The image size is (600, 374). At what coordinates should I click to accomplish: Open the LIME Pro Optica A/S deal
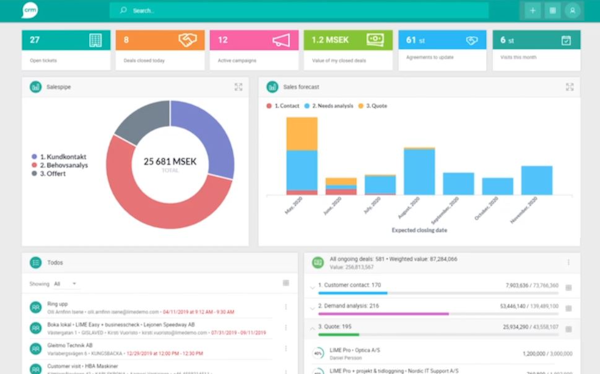(442, 353)
